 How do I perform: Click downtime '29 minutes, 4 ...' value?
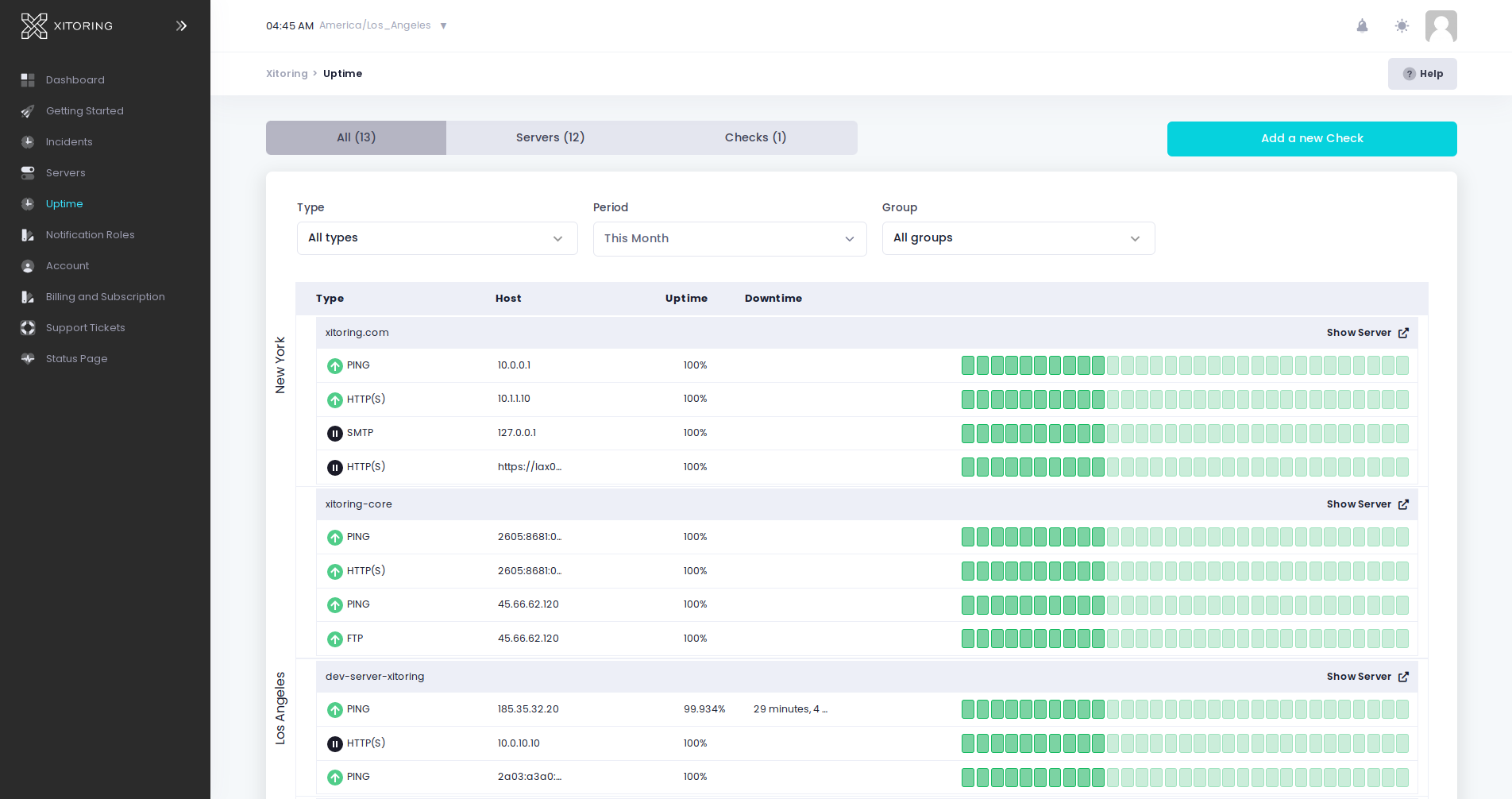click(790, 709)
